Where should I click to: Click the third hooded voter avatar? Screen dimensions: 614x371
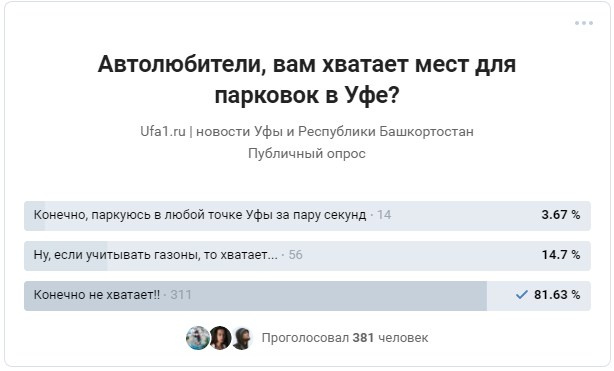tap(242, 338)
